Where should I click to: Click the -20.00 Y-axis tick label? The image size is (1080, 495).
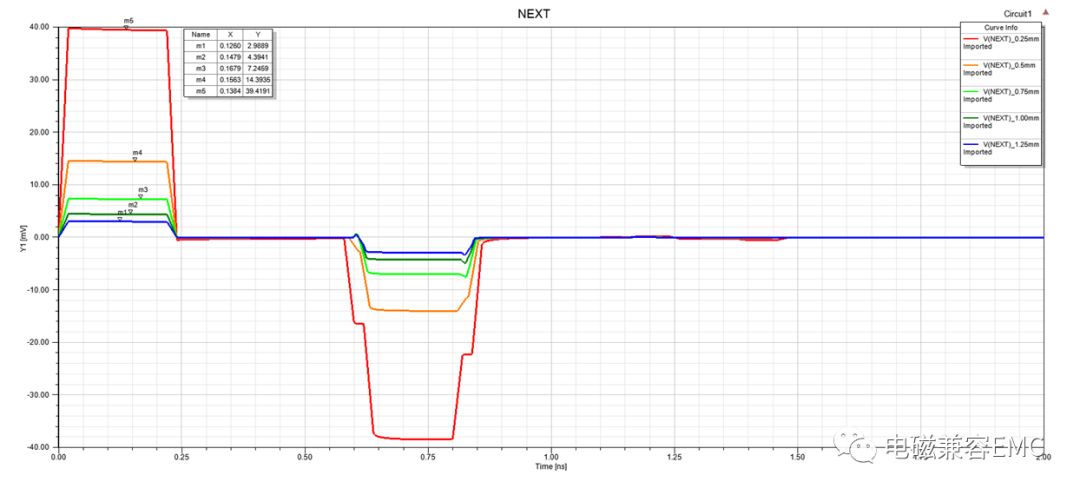[x=37, y=342]
